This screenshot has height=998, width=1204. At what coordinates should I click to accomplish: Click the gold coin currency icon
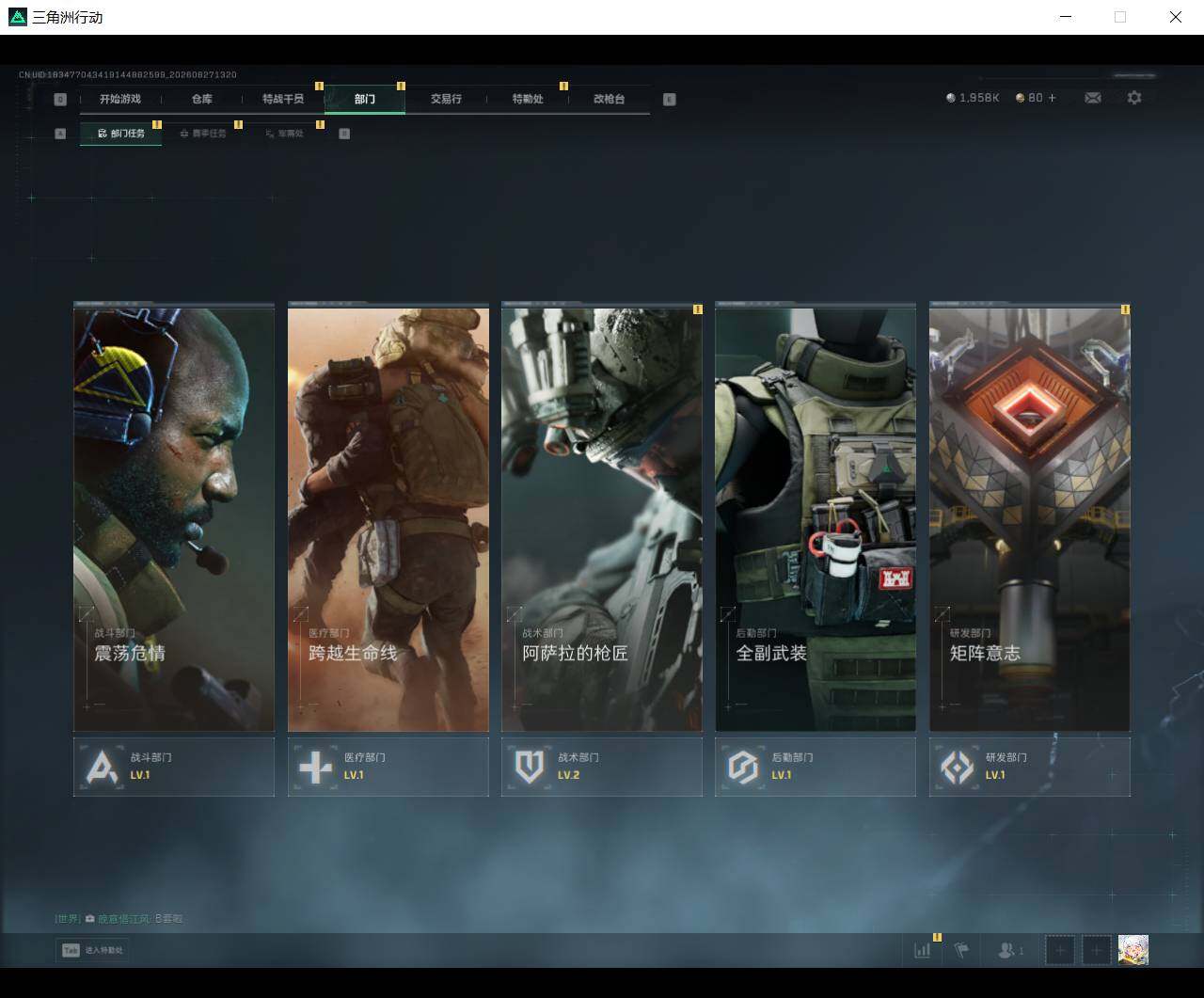(1020, 98)
